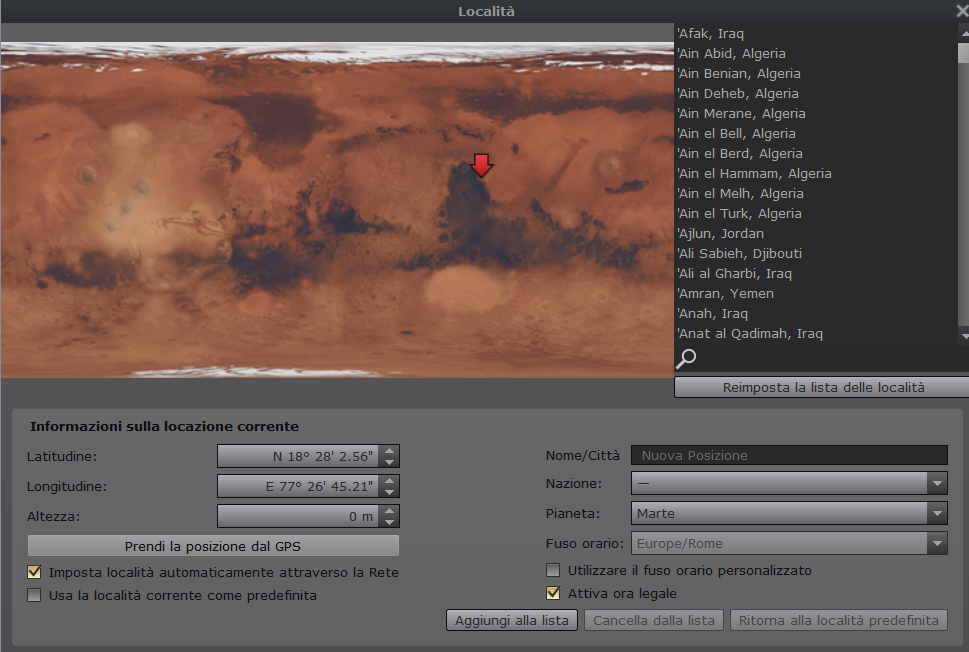Toggle Attiva ora legale checkbox
This screenshot has width=969, height=652.
(553, 593)
